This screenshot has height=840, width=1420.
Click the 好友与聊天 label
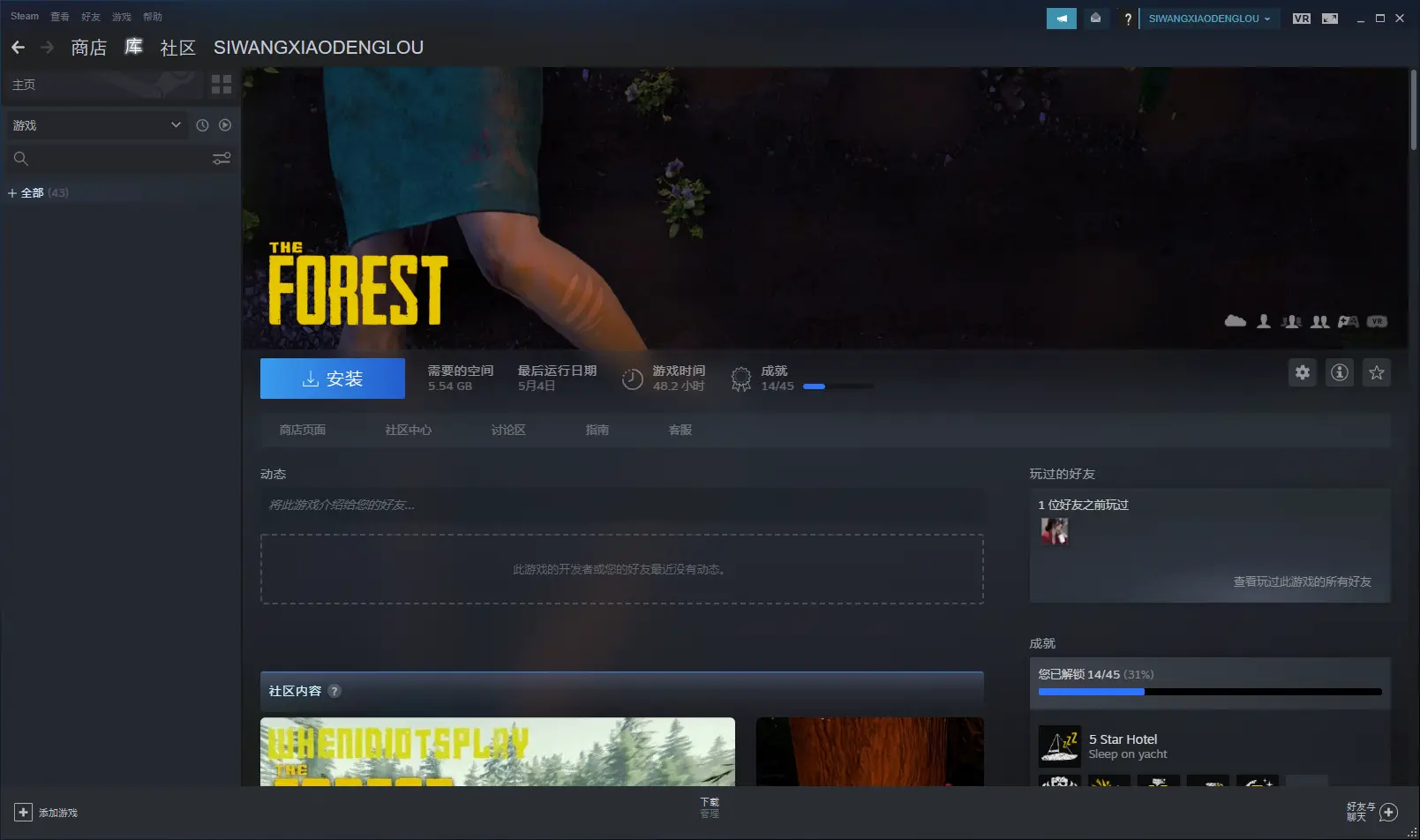[x=1361, y=812]
